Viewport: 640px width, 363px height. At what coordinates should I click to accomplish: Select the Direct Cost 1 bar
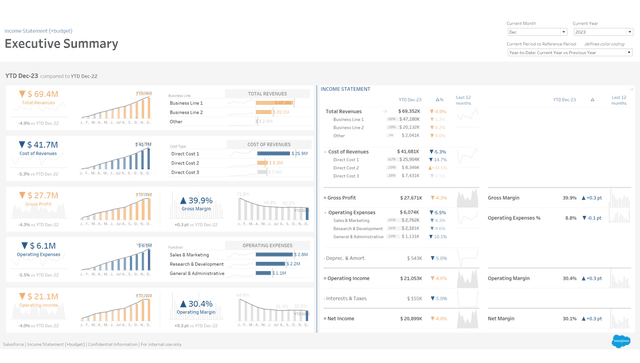coord(273,154)
